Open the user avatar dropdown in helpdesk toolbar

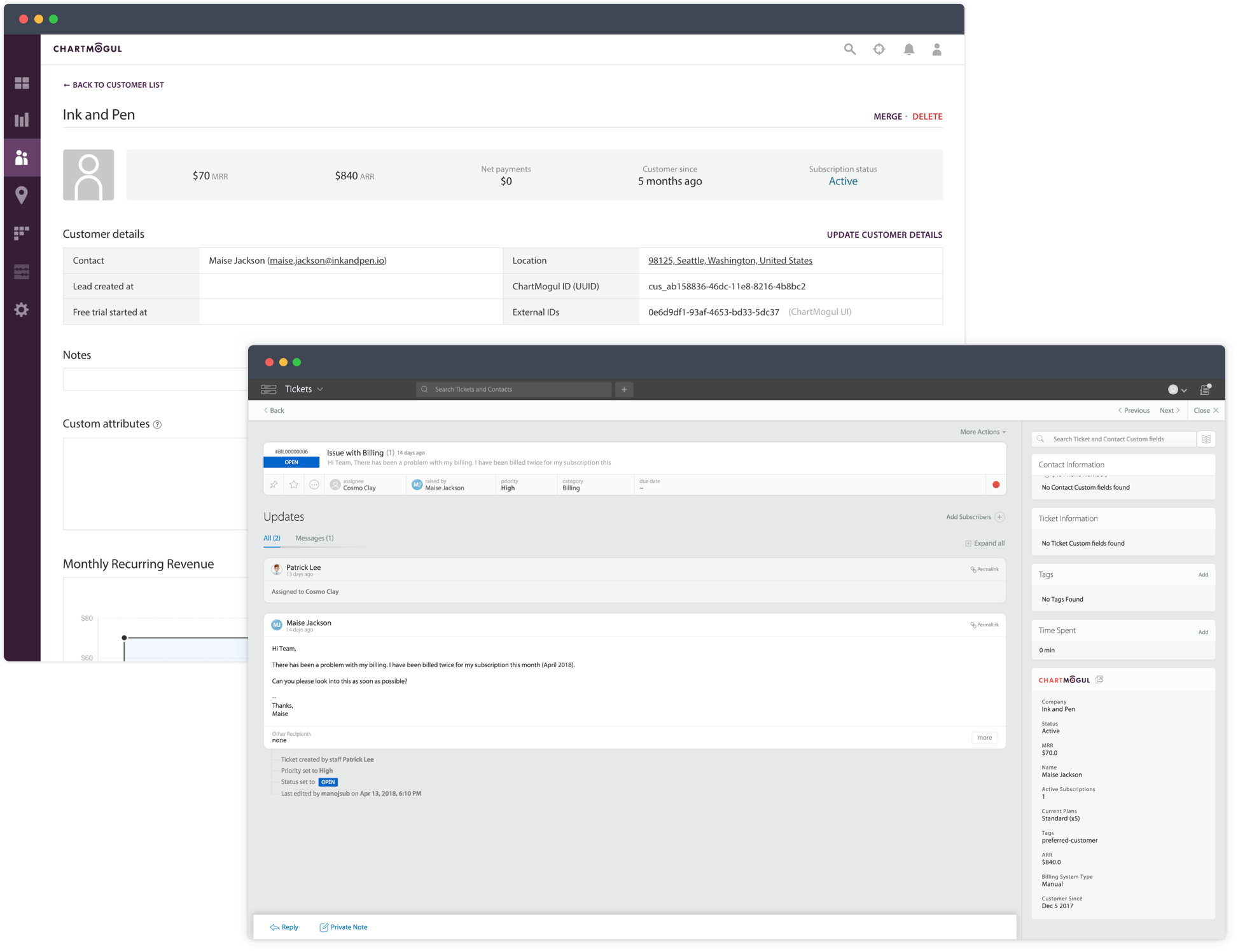(1178, 389)
